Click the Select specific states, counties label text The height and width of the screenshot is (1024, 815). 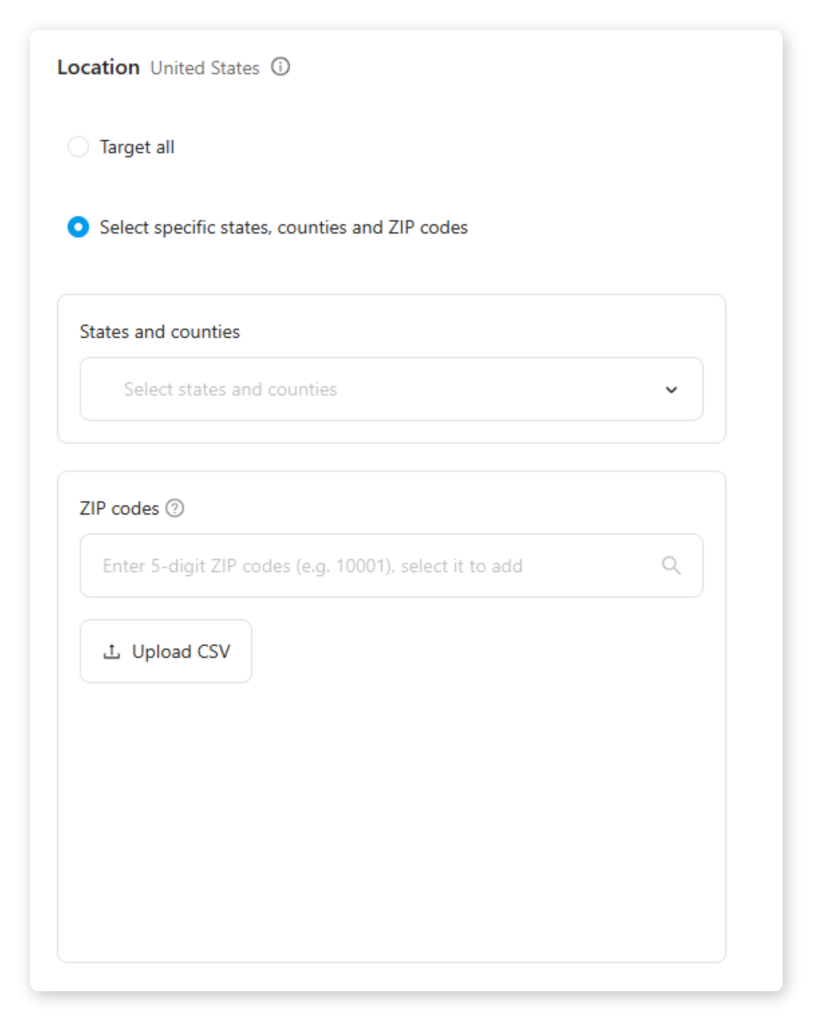click(x=283, y=227)
